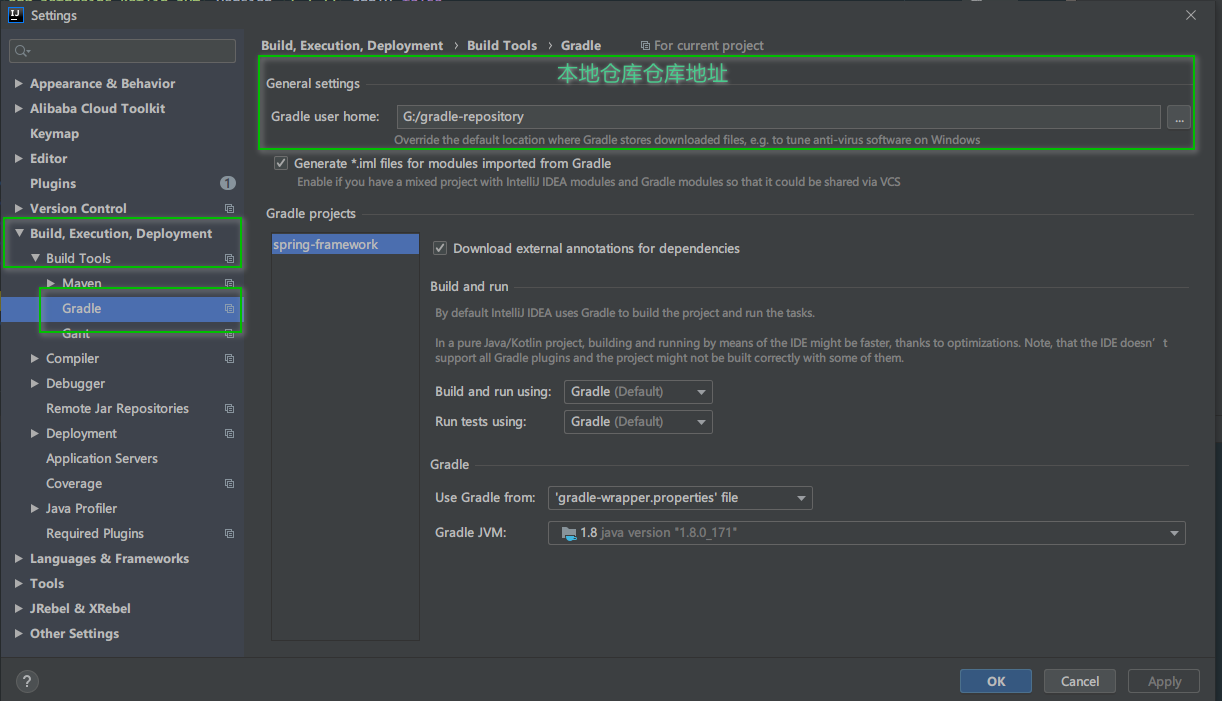Click the project-level icon next to Coverage
Screen dimensions: 1222x701
(229, 484)
